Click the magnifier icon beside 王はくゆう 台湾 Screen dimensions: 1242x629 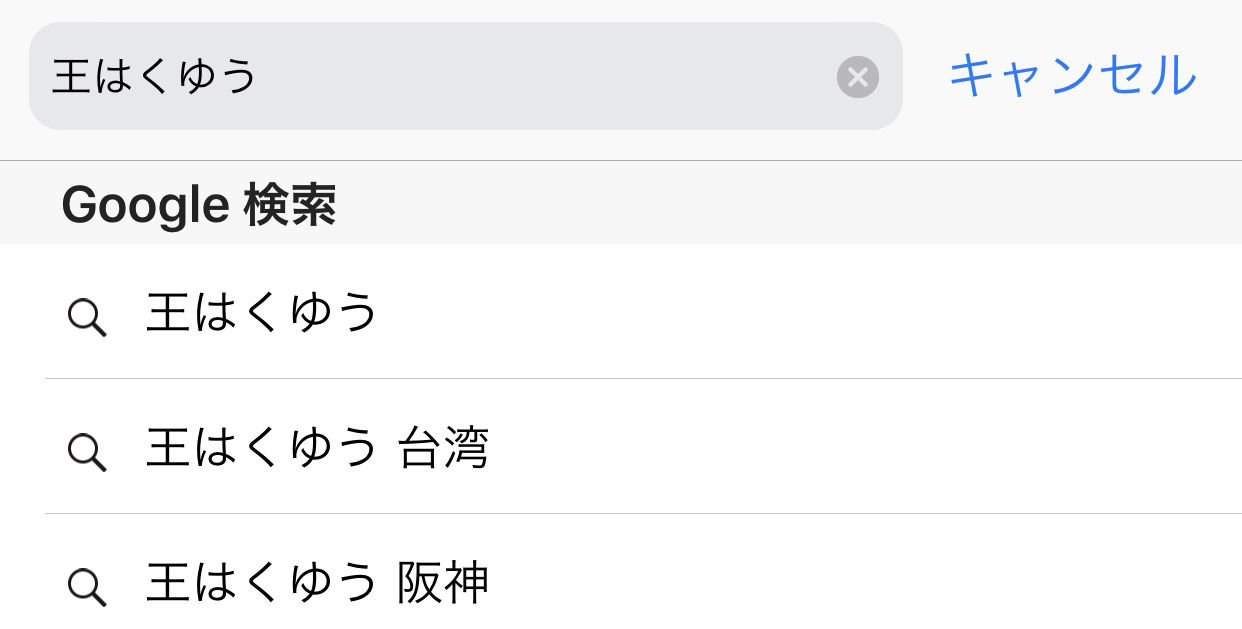coord(87,452)
